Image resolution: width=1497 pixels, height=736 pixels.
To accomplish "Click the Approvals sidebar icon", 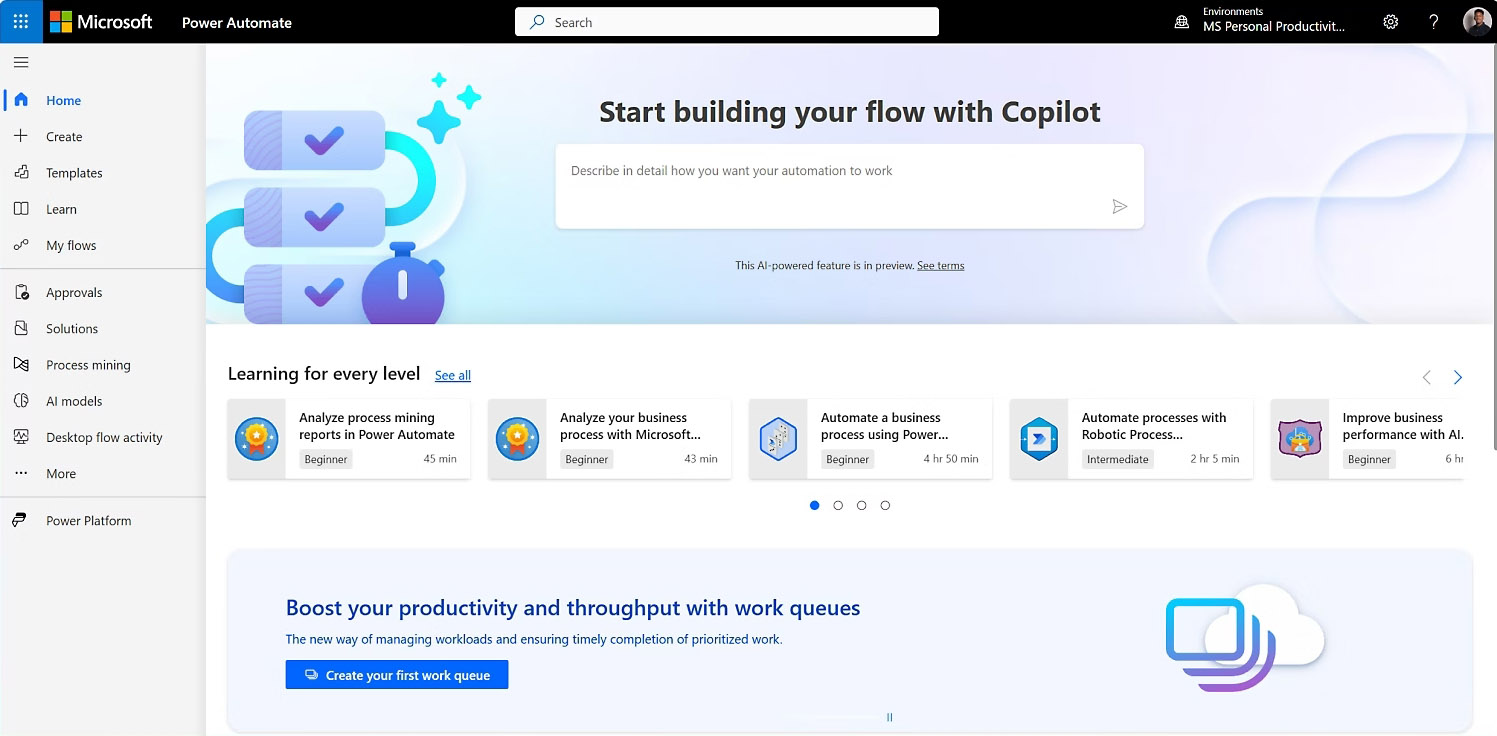I will coord(21,293).
